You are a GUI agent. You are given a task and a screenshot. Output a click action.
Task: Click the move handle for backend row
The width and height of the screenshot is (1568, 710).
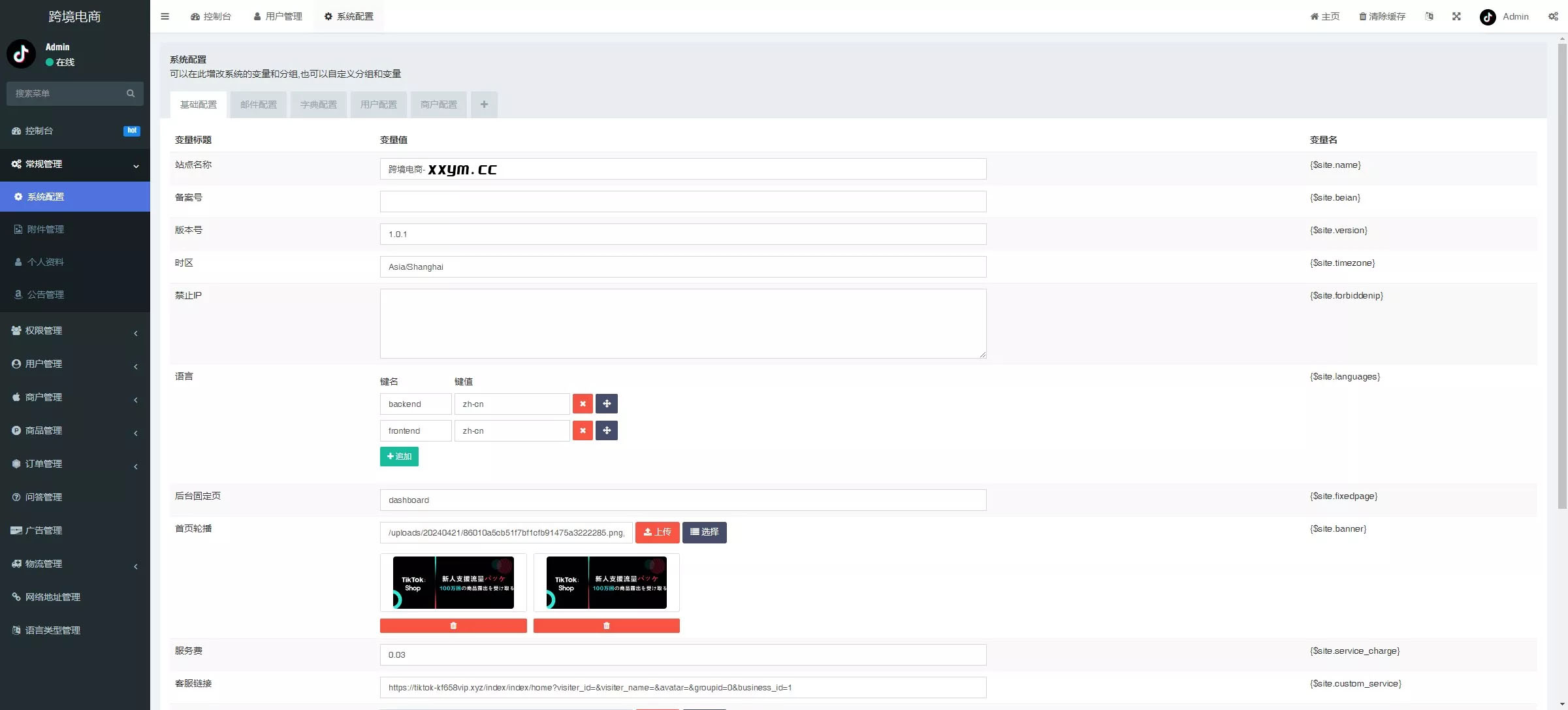(x=607, y=404)
